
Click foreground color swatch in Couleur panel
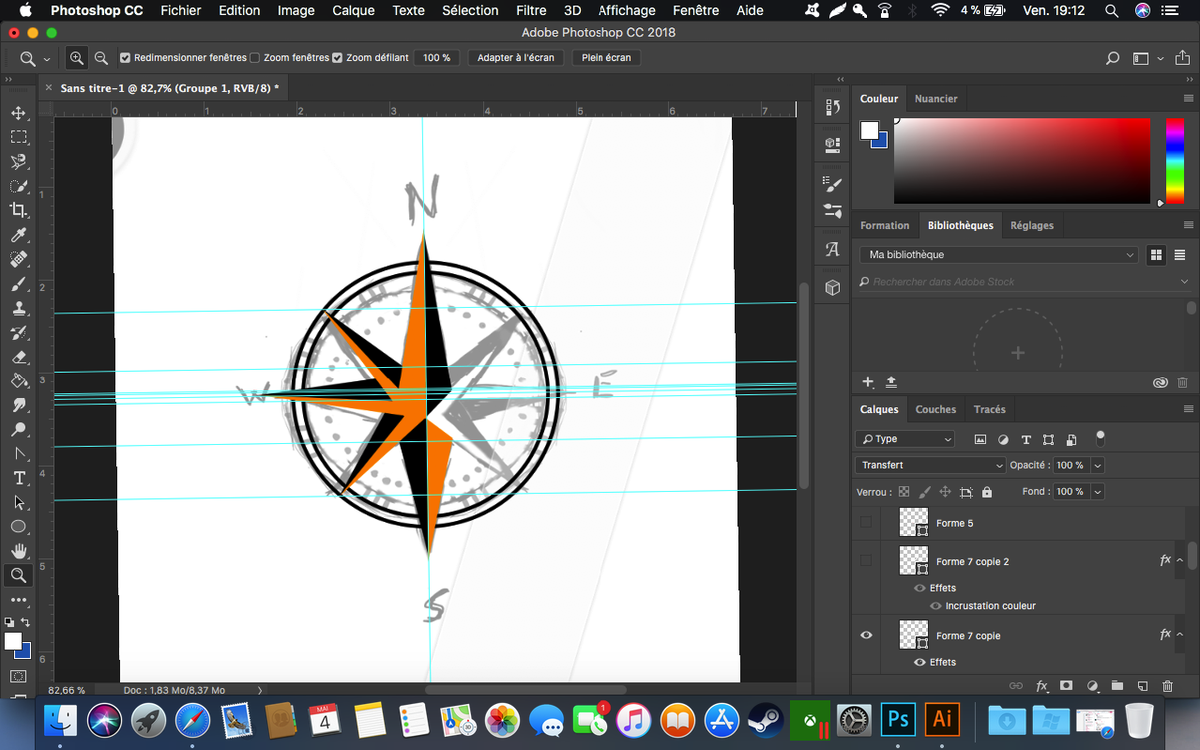tap(869, 130)
